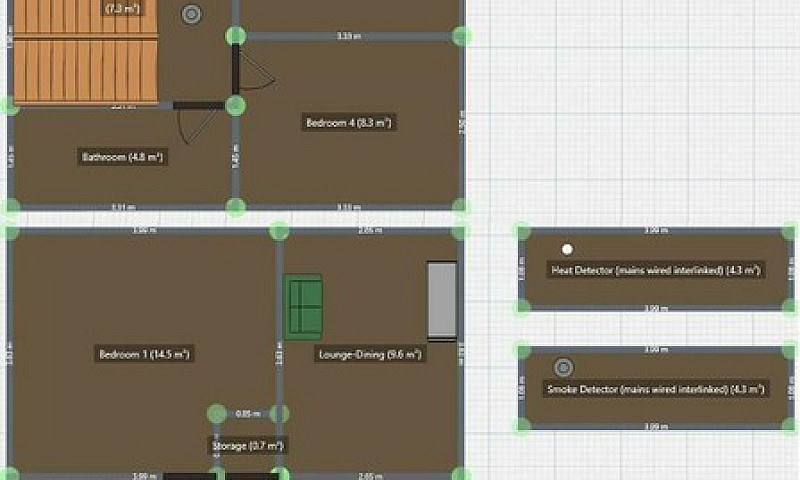Select top-right corner node of Bedroom 4

pyautogui.click(x=462, y=36)
